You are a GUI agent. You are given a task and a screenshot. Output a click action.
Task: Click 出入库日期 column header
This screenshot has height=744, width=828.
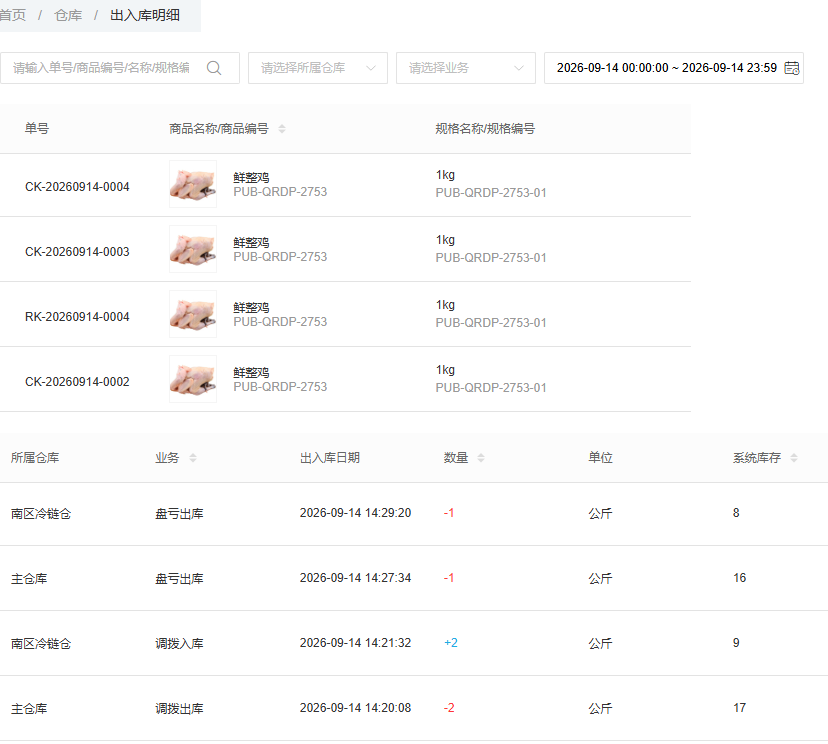330,458
